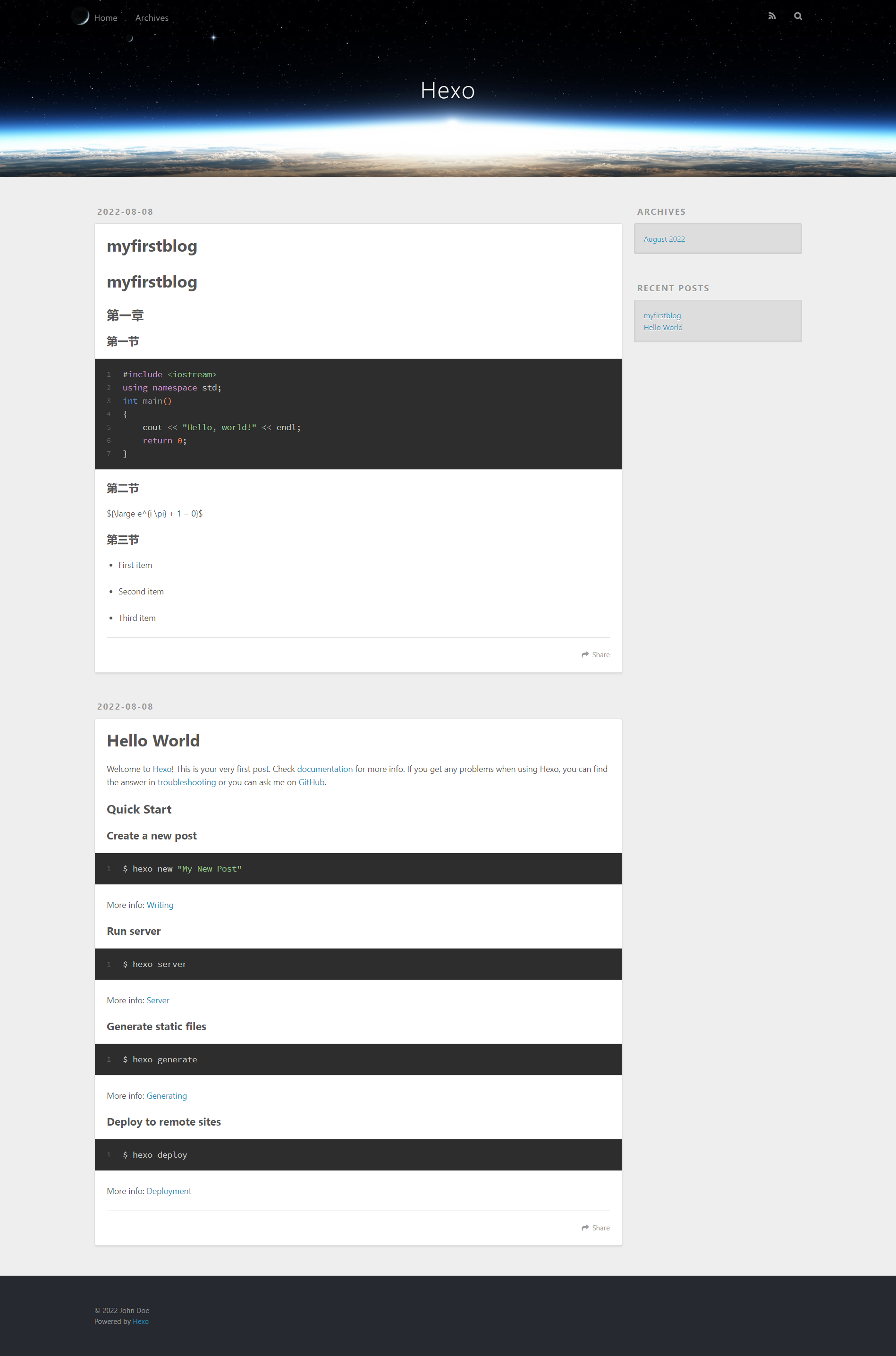
Task: Click the 'Create a new post' heading
Action: pyautogui.click(x=152, y=836)
